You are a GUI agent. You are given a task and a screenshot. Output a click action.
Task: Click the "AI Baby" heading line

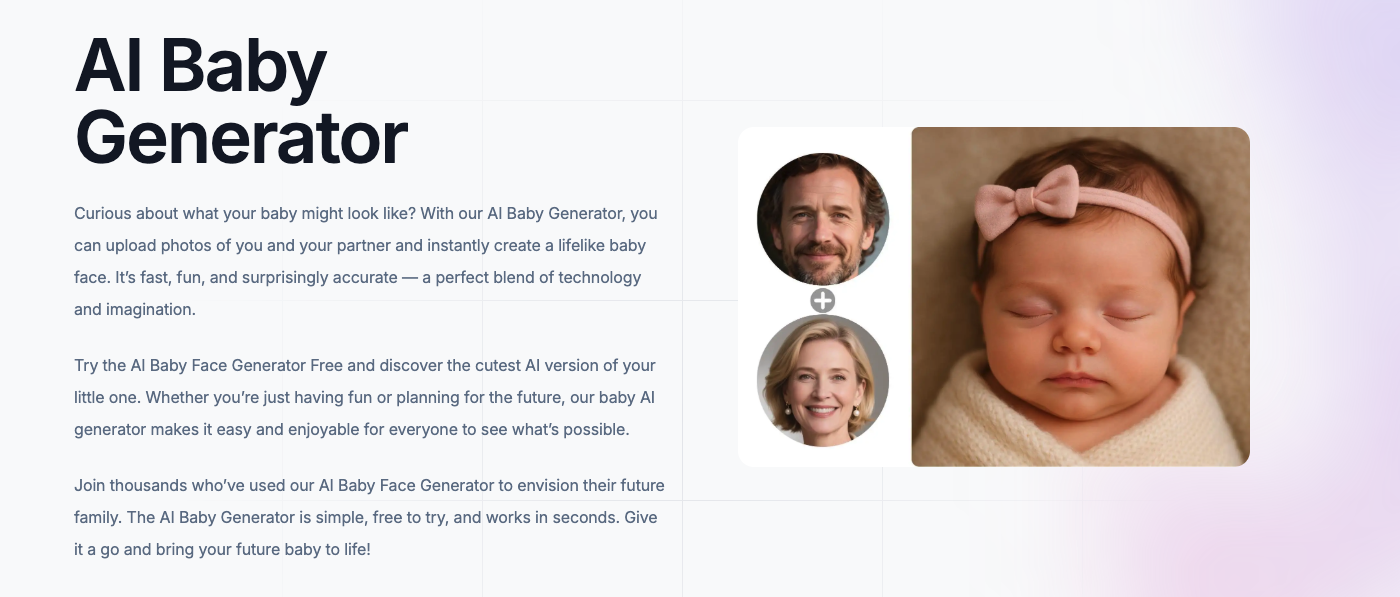201,66
